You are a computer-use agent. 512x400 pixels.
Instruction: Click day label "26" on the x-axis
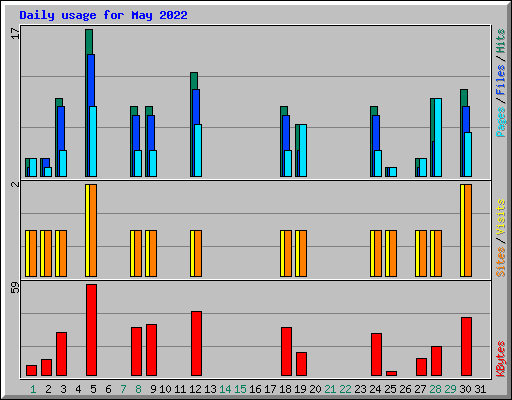(405, 389)
